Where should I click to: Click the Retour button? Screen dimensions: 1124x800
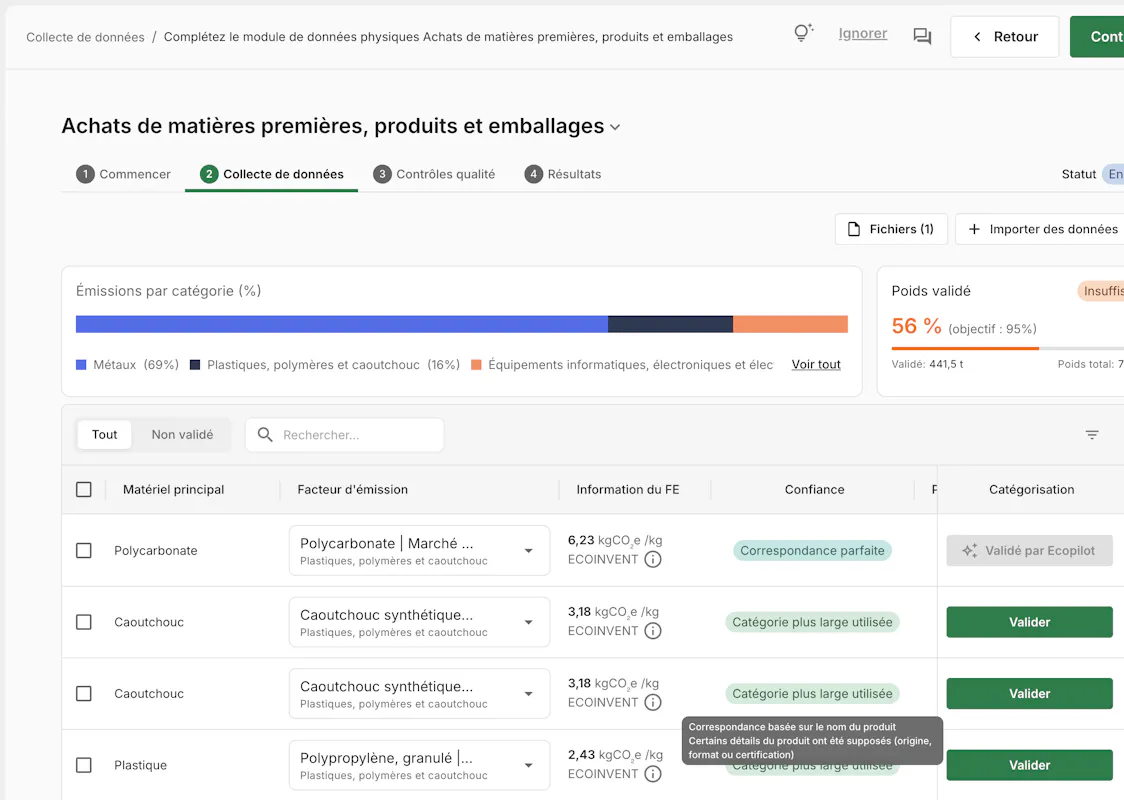1004,37
